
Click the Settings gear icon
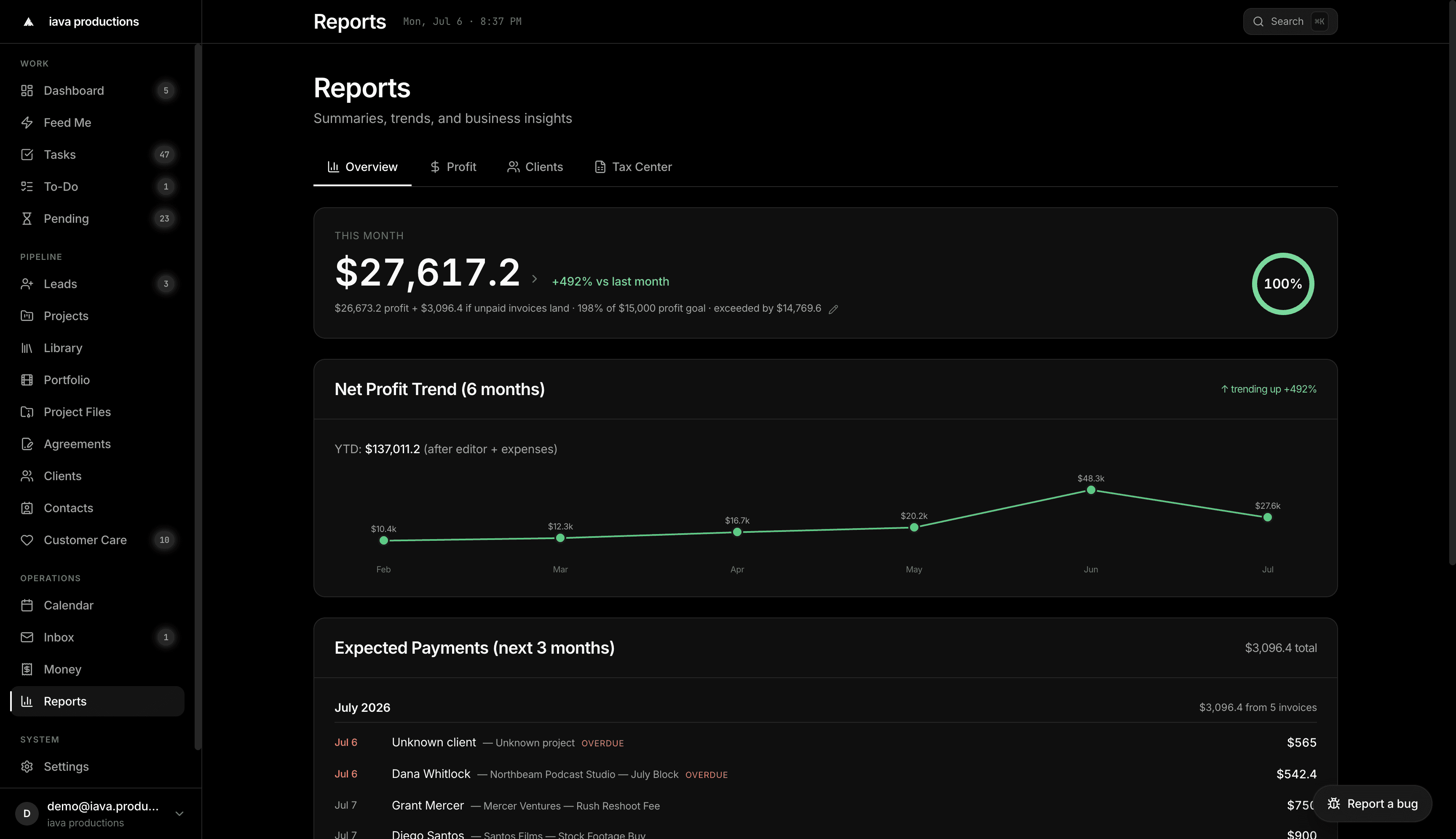27,767
